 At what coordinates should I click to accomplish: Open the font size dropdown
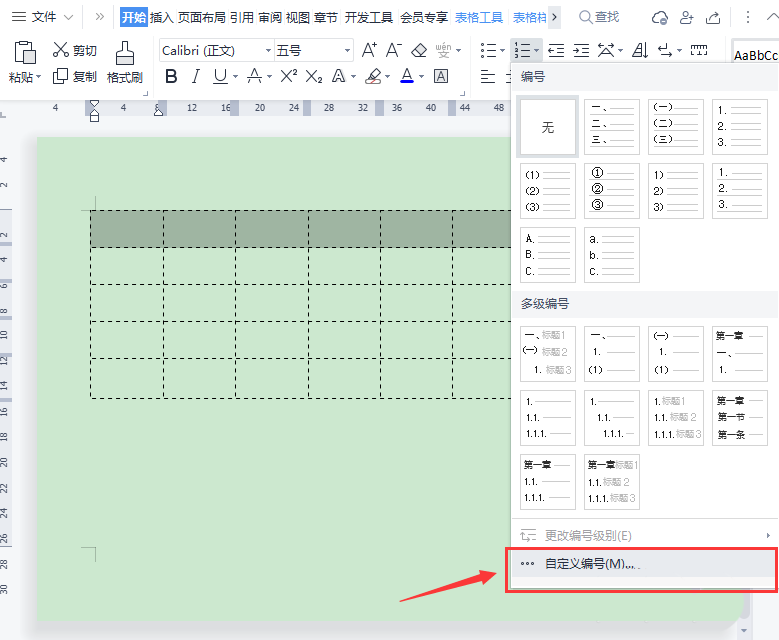tap(347, 51)
